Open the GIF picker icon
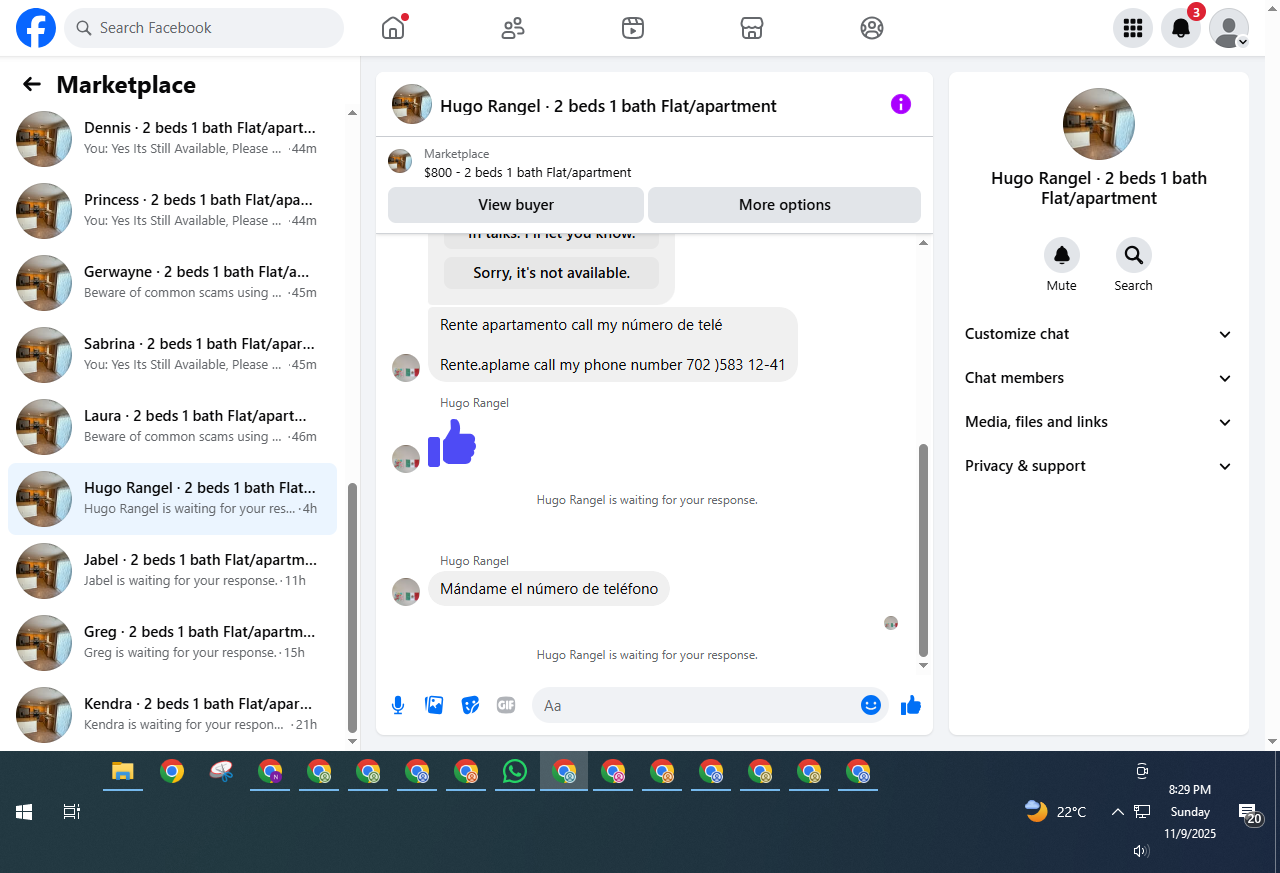Image resolution: width=1280 pixels, height=873 pixels. click(506, 705)
